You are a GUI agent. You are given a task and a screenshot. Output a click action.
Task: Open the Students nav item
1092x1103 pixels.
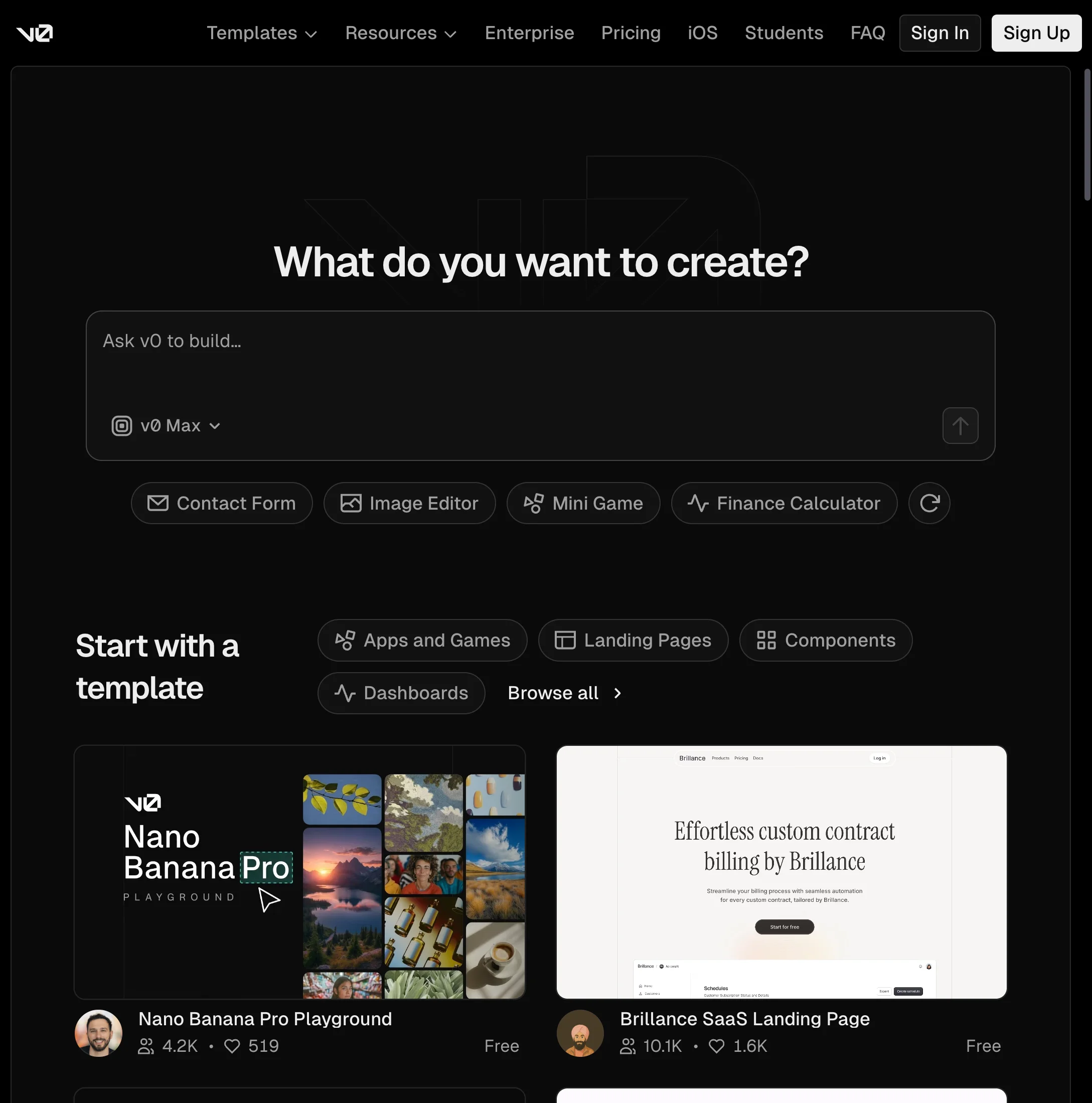[x=784, y=33]
